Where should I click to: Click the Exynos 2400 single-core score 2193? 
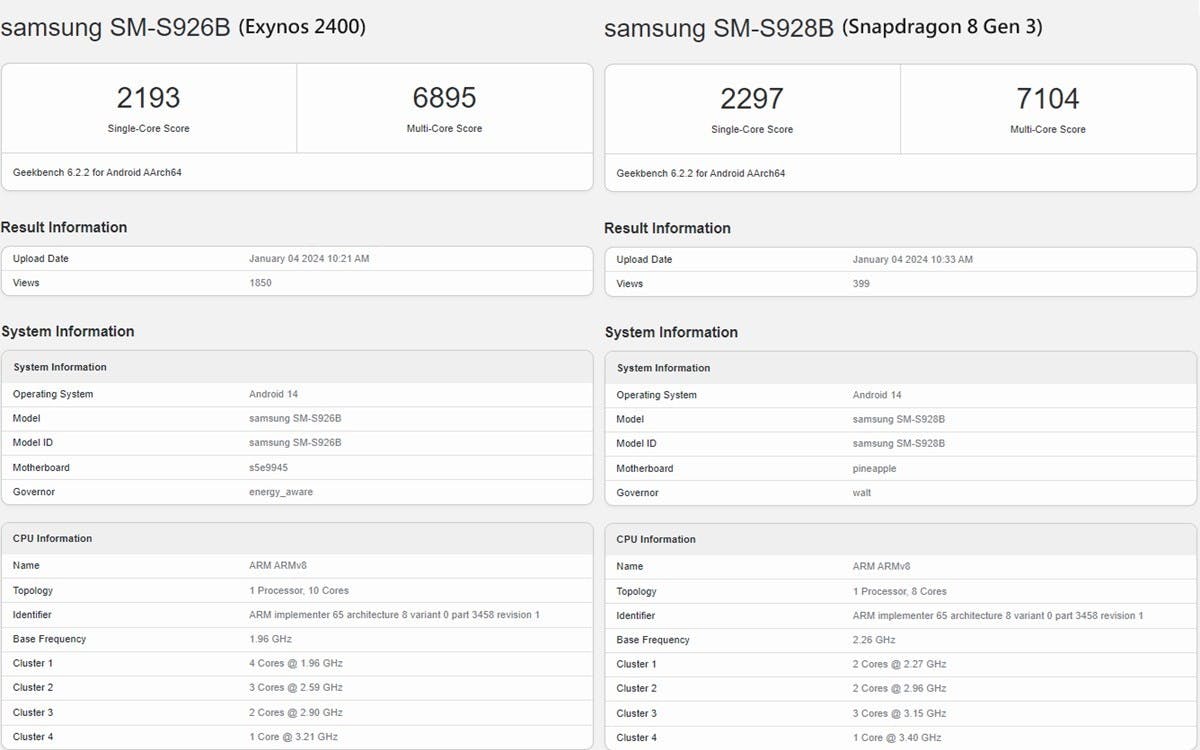[x=148, y=98]
